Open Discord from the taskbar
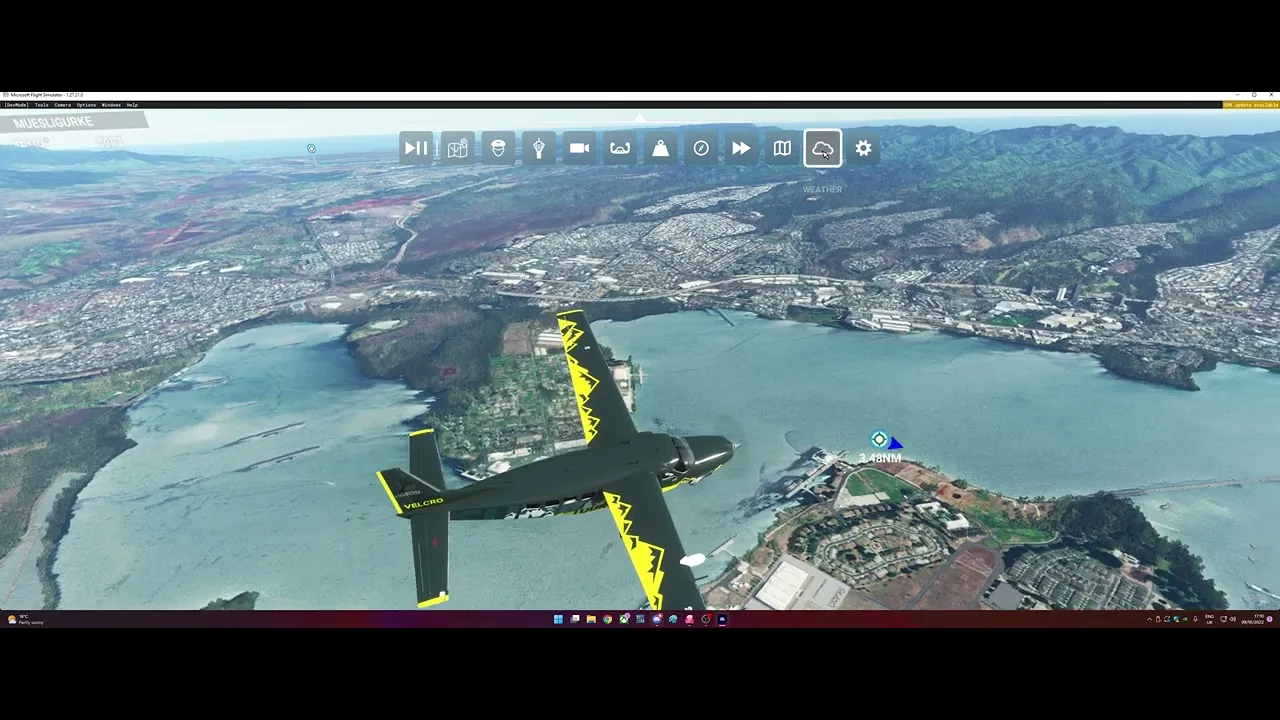 point(656,619)
